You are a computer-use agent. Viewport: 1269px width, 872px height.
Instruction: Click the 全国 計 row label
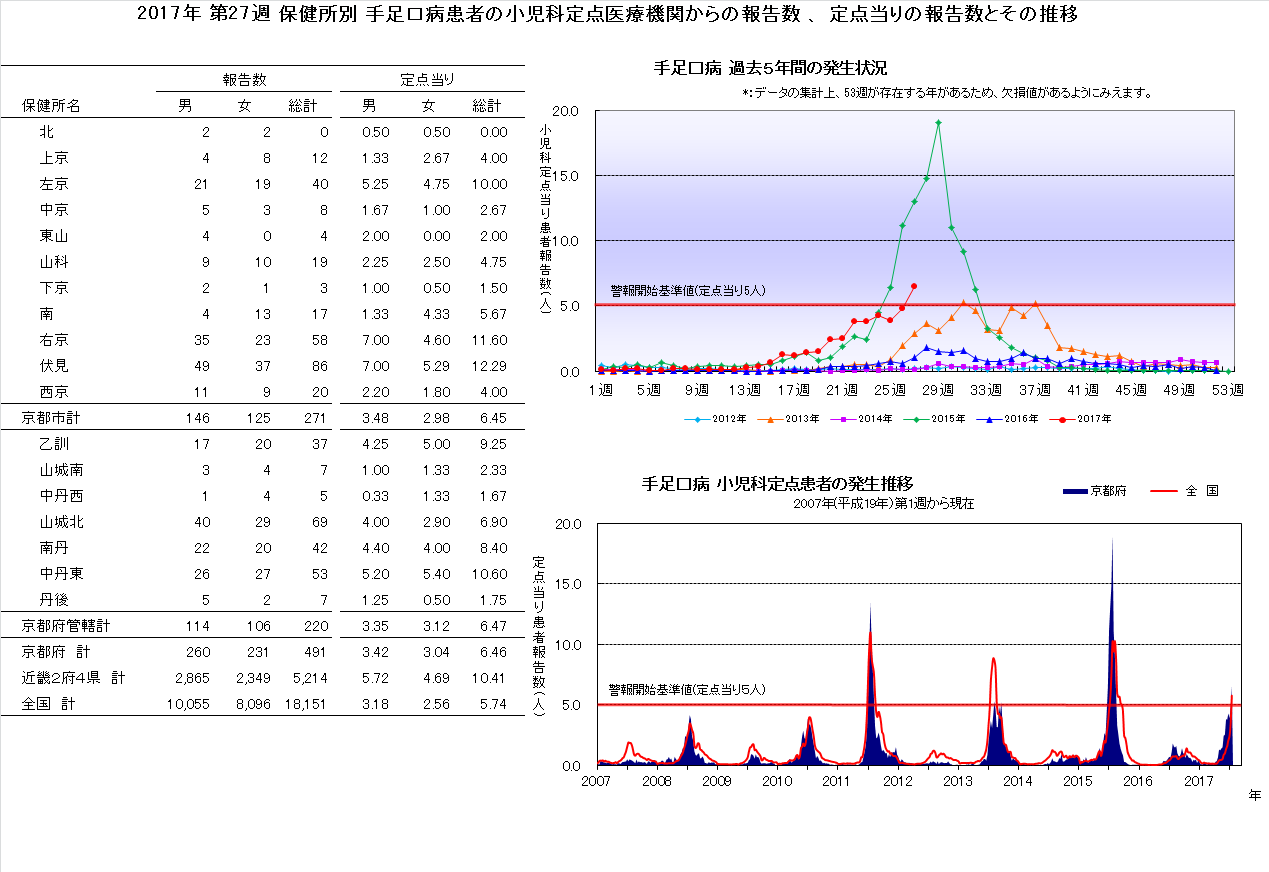[x=49, y=704]
